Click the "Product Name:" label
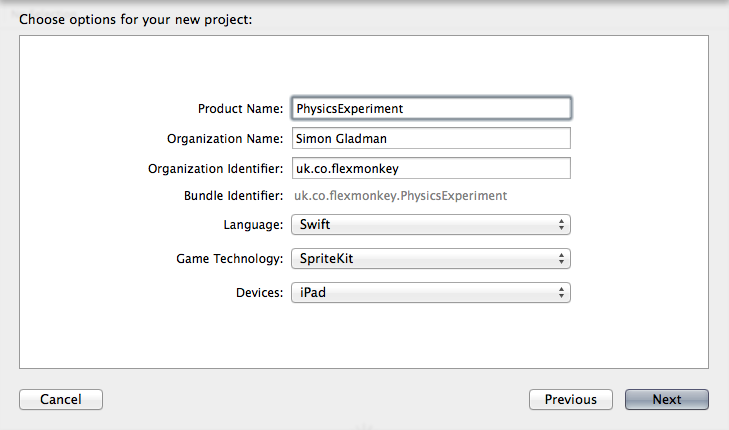This screenshot has width=729, height=430. (x=240, y=108)
